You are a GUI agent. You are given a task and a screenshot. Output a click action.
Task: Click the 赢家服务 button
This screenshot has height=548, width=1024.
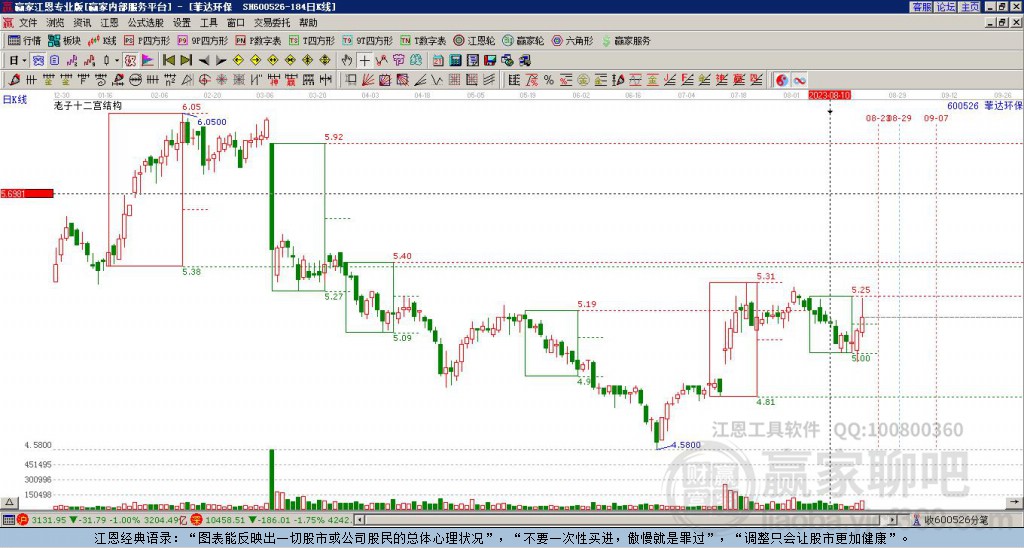[x=626, y=40]
